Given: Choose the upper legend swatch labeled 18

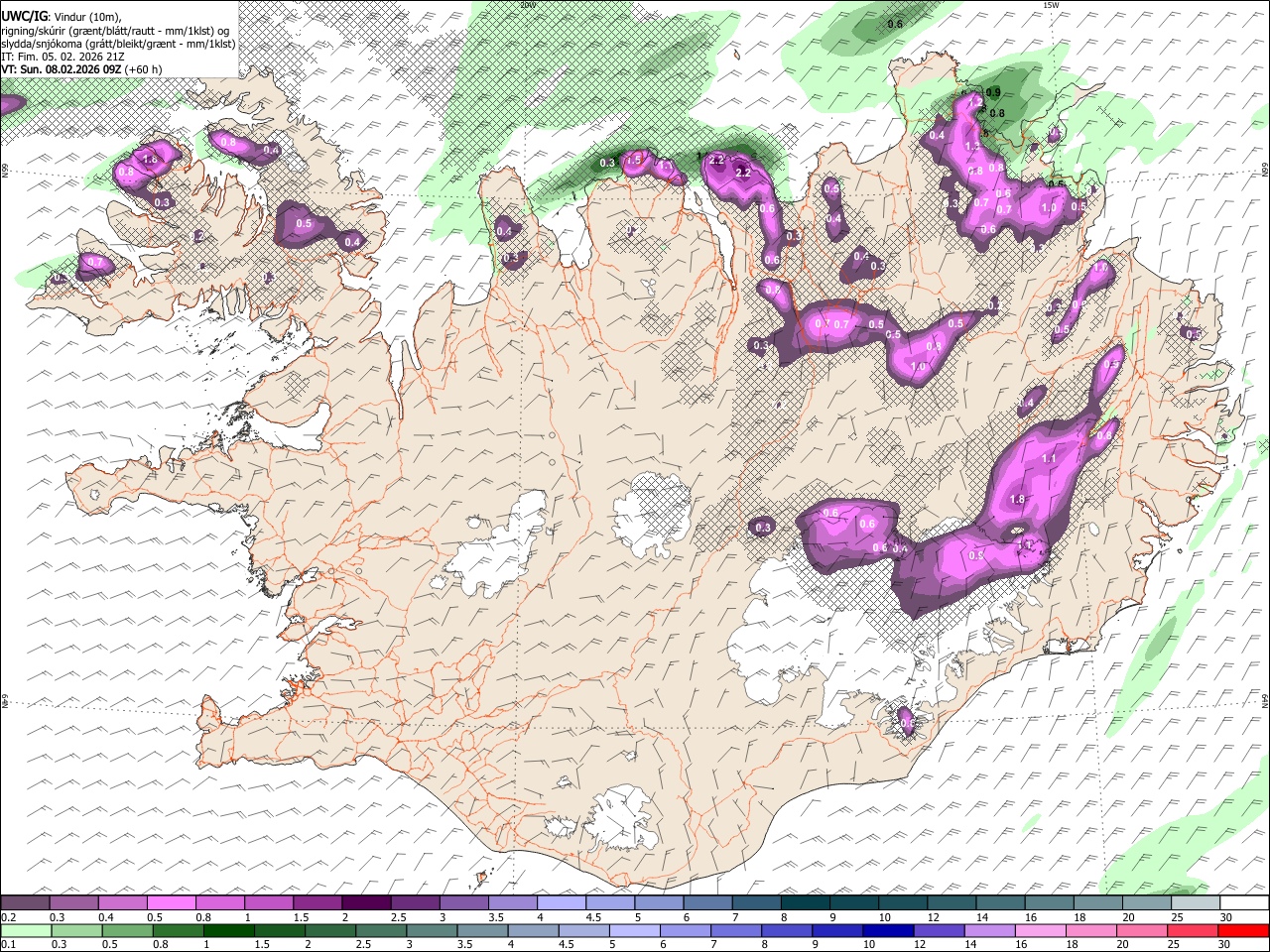Looking at the screenshot, I should [x=1096, y=903].
